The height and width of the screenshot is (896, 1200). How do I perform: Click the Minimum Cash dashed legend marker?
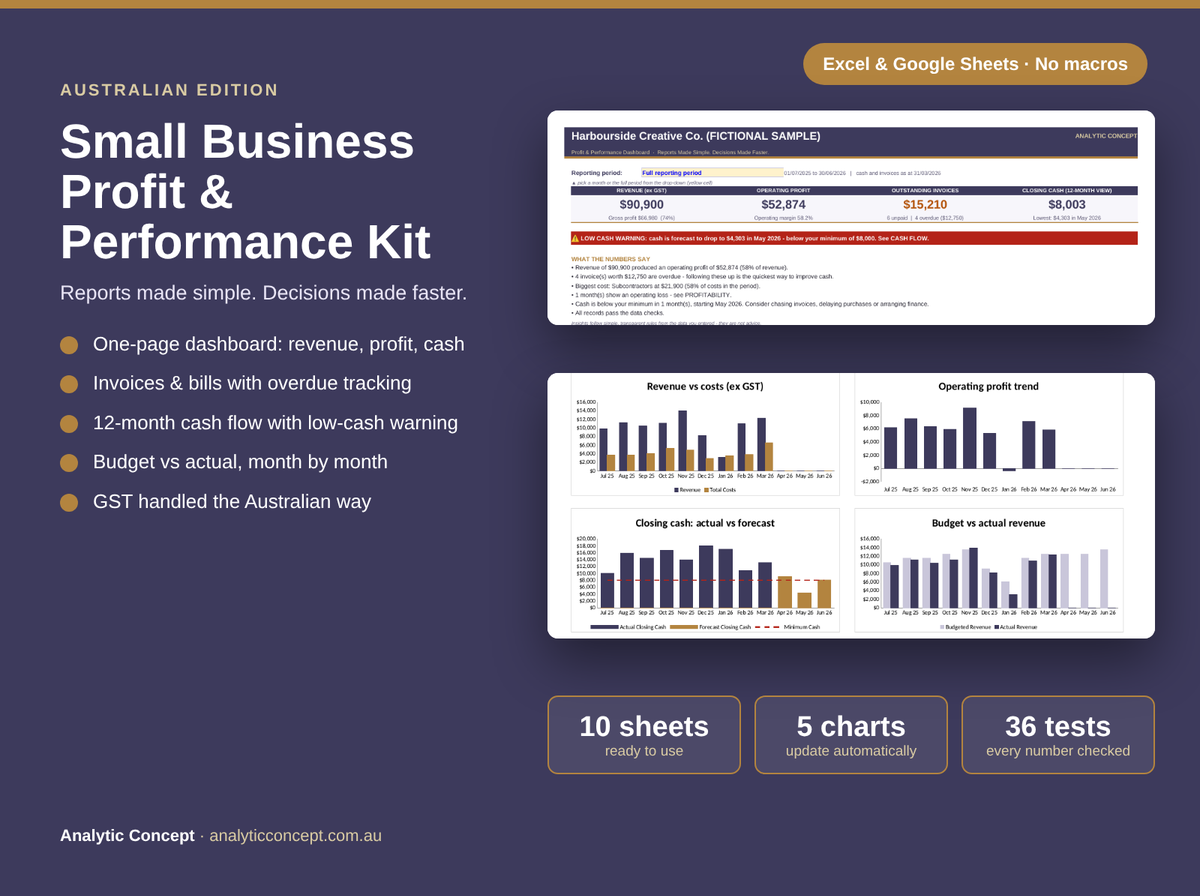767,627
